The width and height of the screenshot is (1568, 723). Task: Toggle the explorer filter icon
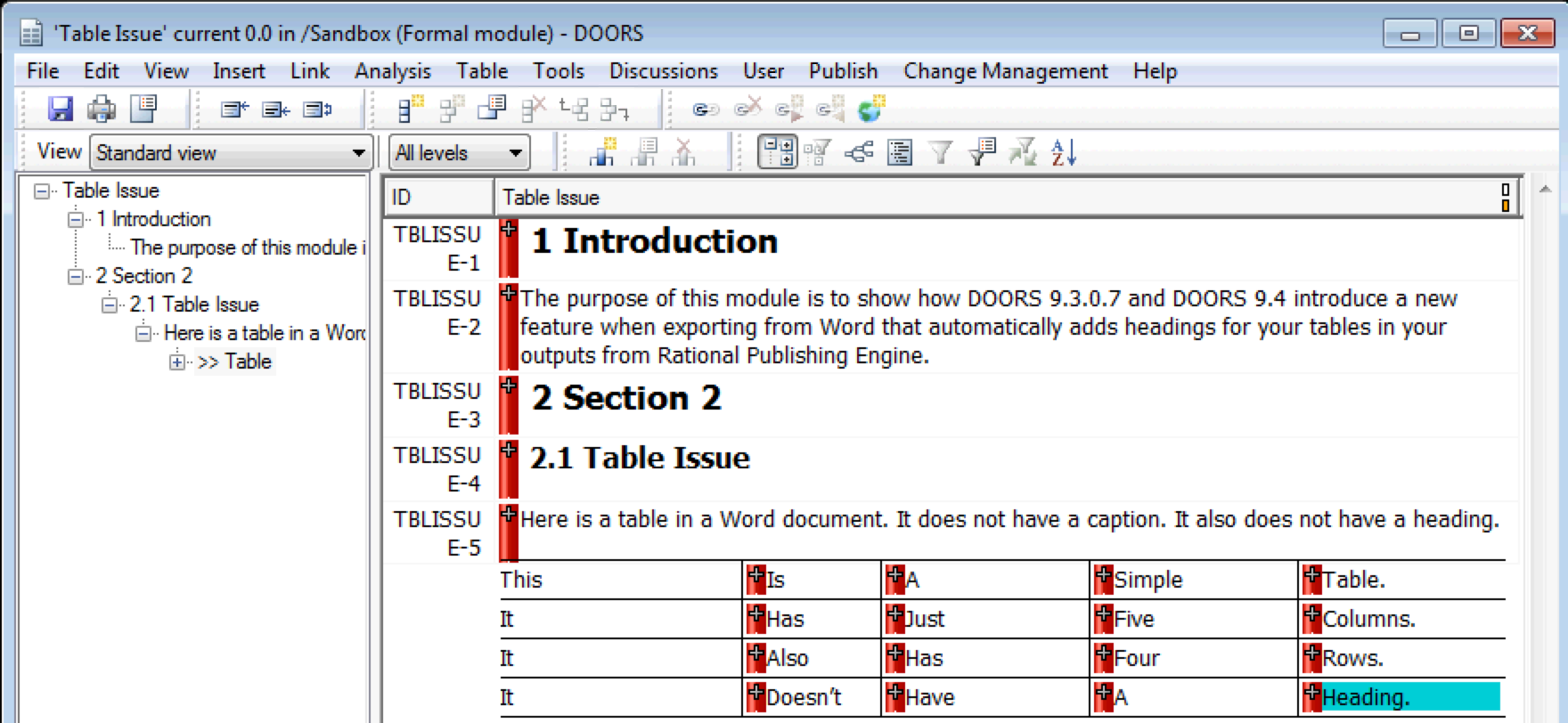click(x=817, y=152)
